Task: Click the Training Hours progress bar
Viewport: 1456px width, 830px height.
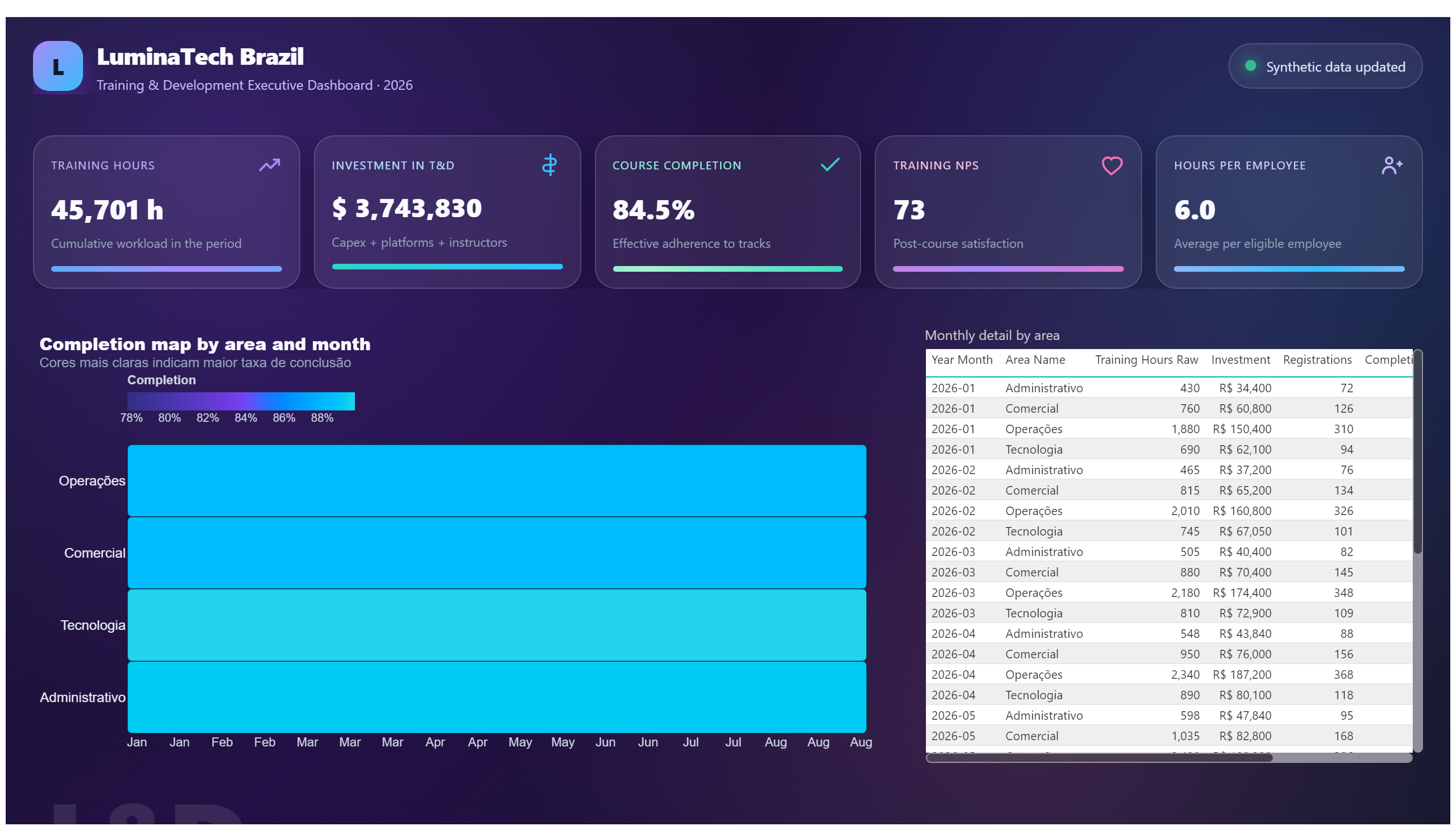Action: point(167,268)
